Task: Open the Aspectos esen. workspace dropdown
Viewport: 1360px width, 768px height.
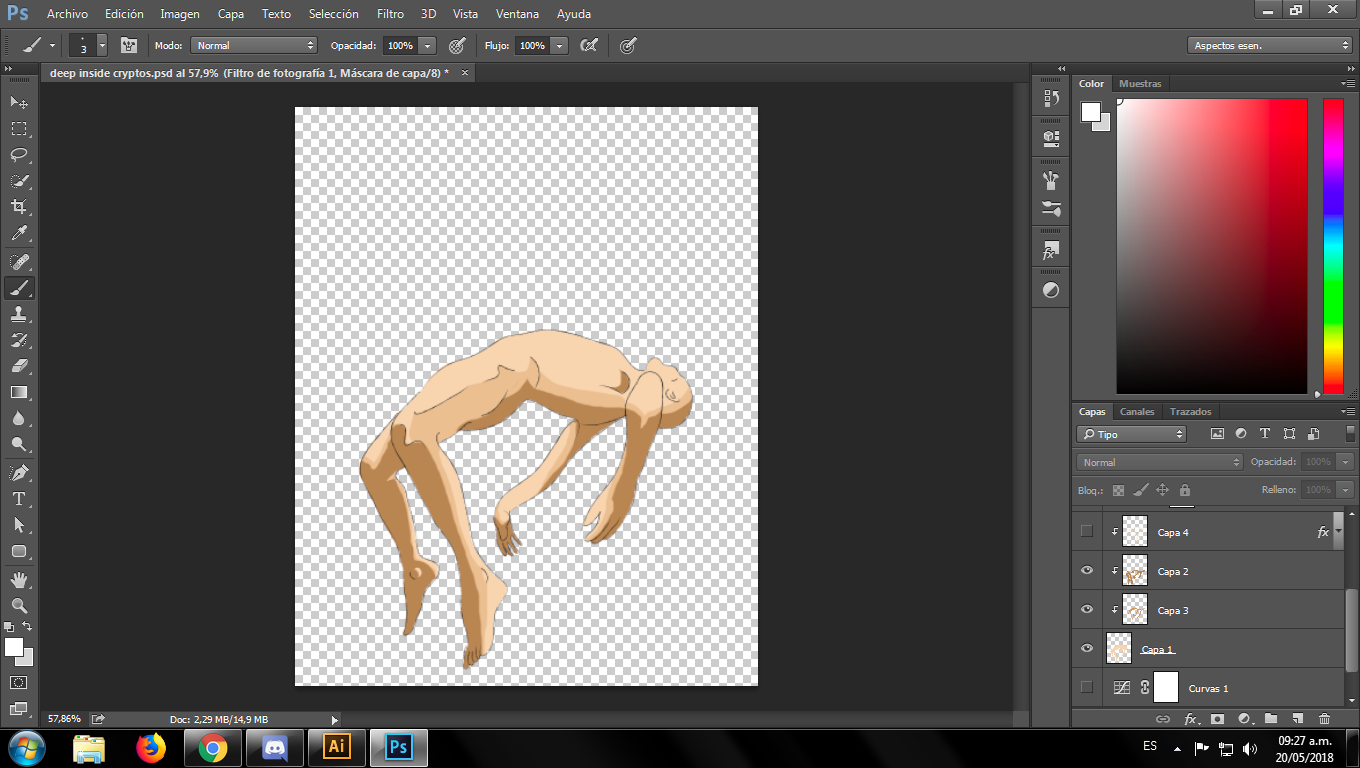Action: pyautogui.click(x=1270, y=46)
